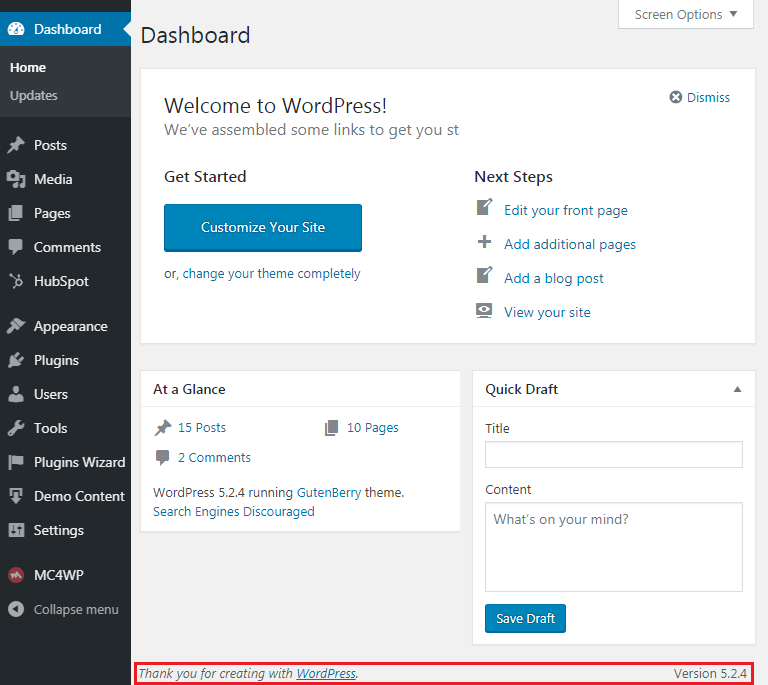
Task: Click the Collapse menu label
Action: pos(76,609)
